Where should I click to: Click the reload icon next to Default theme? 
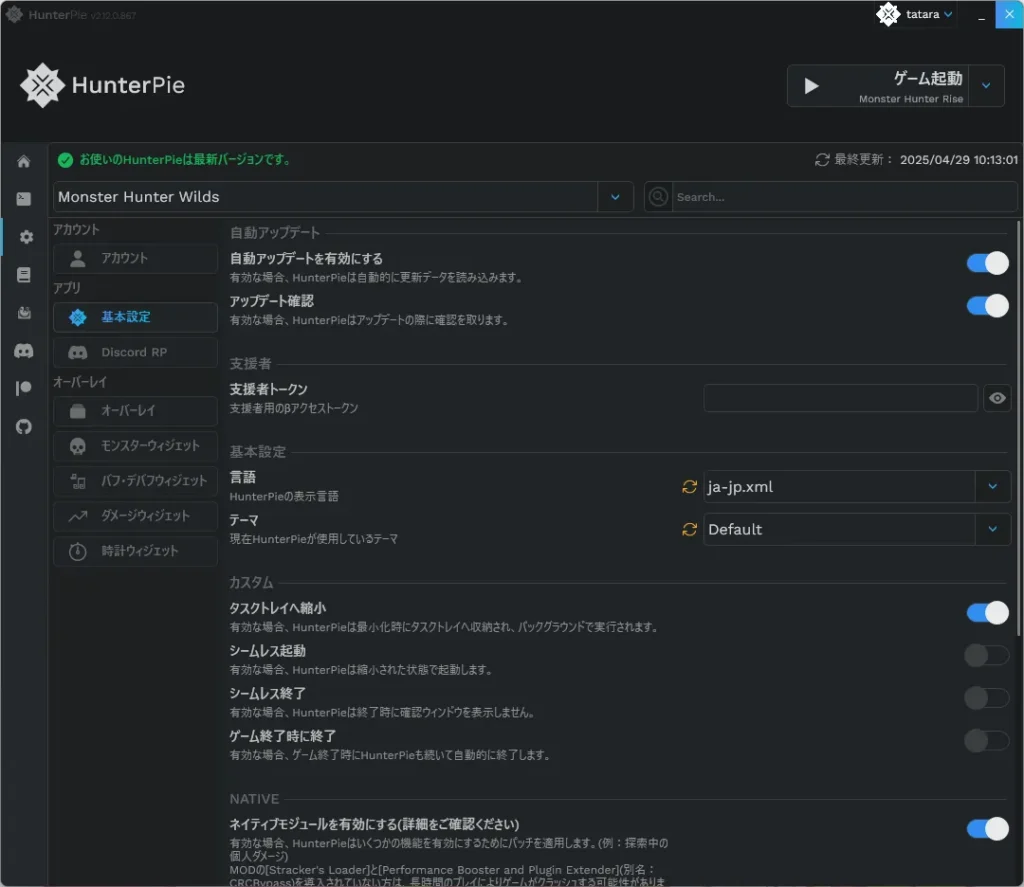pos(689,529)
